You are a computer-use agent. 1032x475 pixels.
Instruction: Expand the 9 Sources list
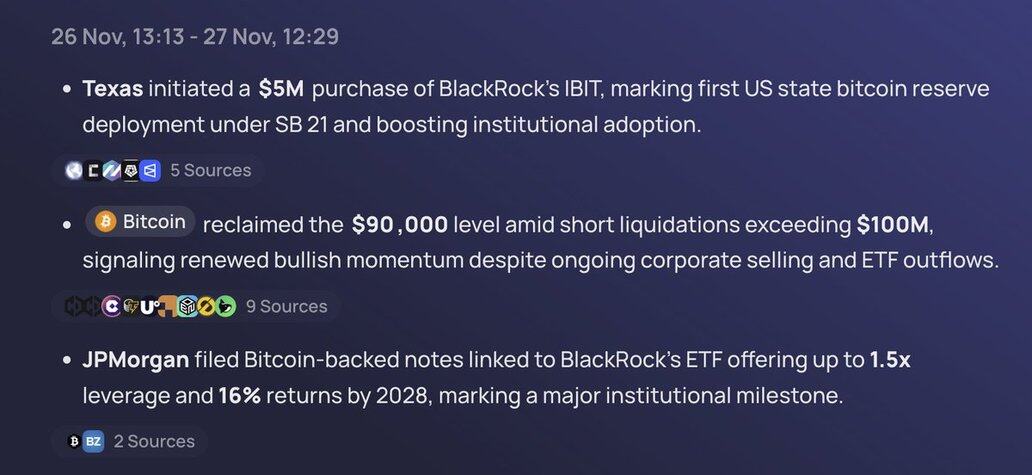point(286,306)
